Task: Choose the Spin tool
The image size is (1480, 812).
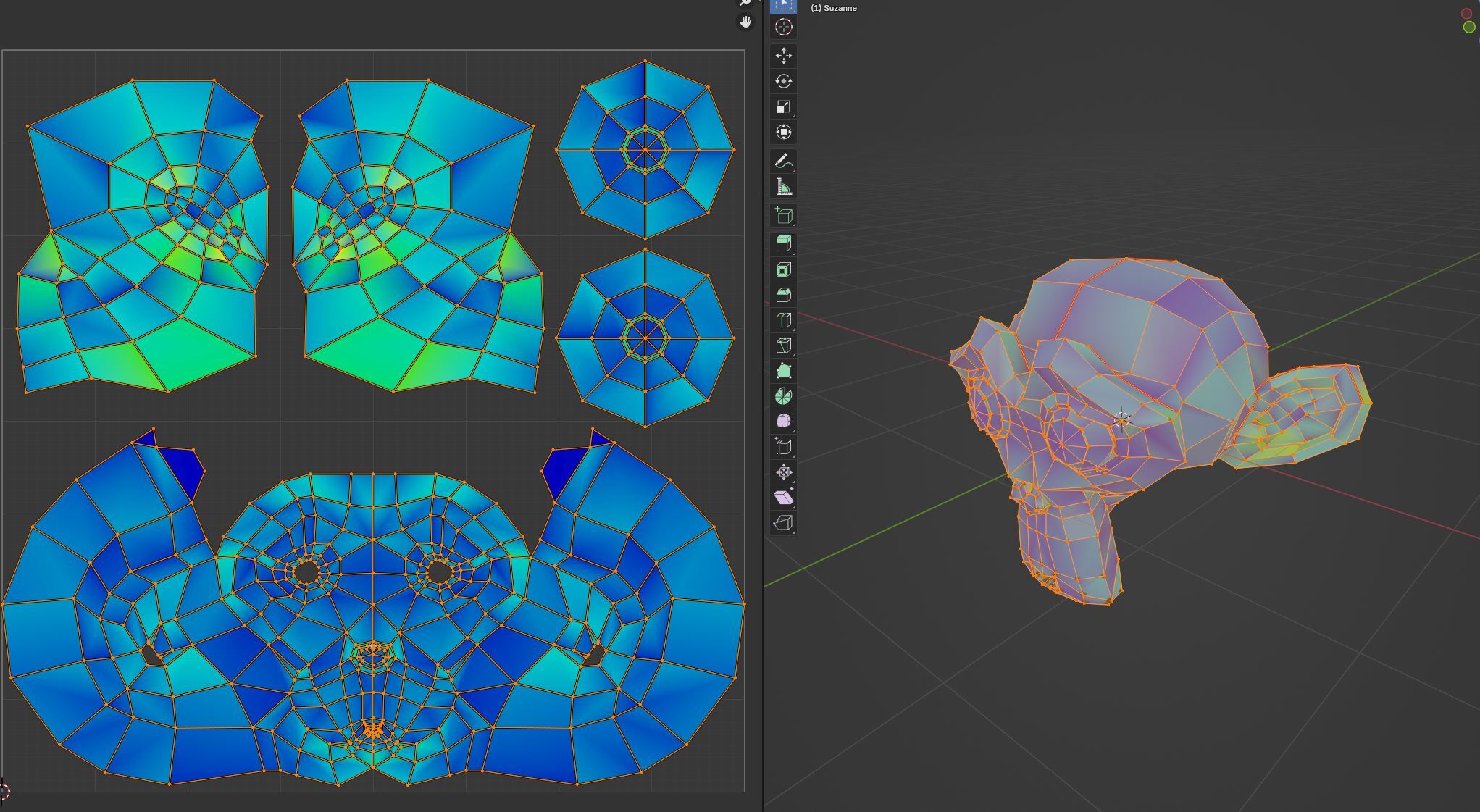Action: click(783, 396)
